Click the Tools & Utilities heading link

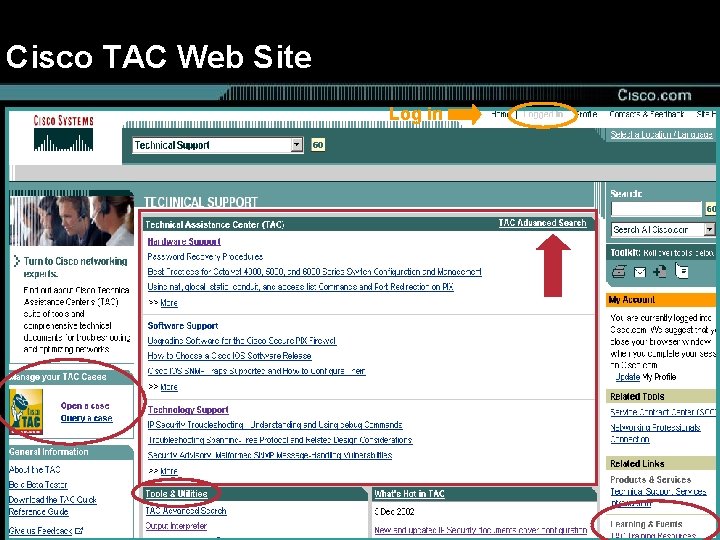coord(176,494)
